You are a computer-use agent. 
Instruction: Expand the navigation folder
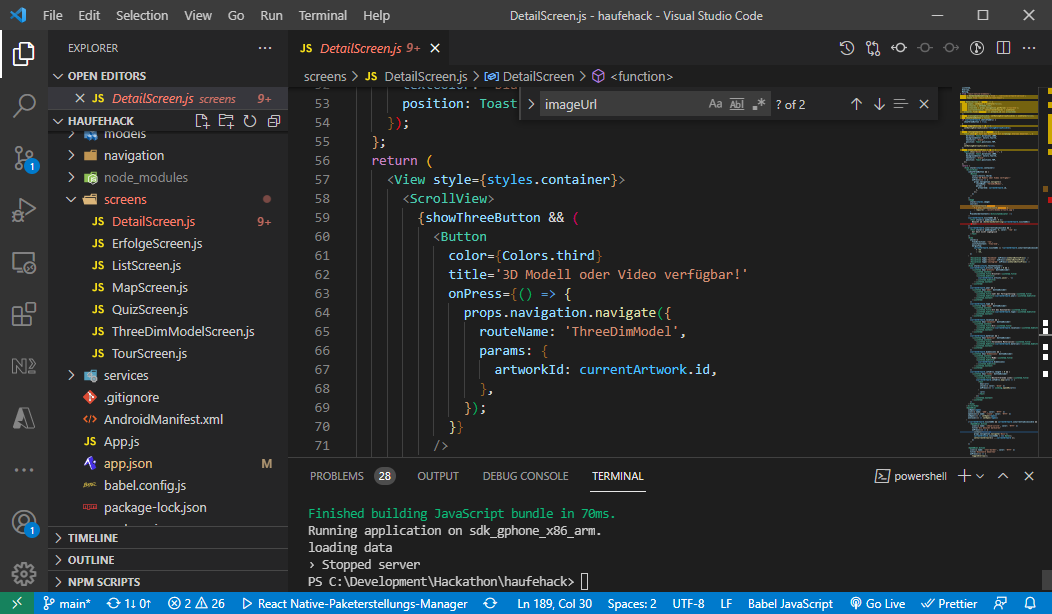point(133,155)
